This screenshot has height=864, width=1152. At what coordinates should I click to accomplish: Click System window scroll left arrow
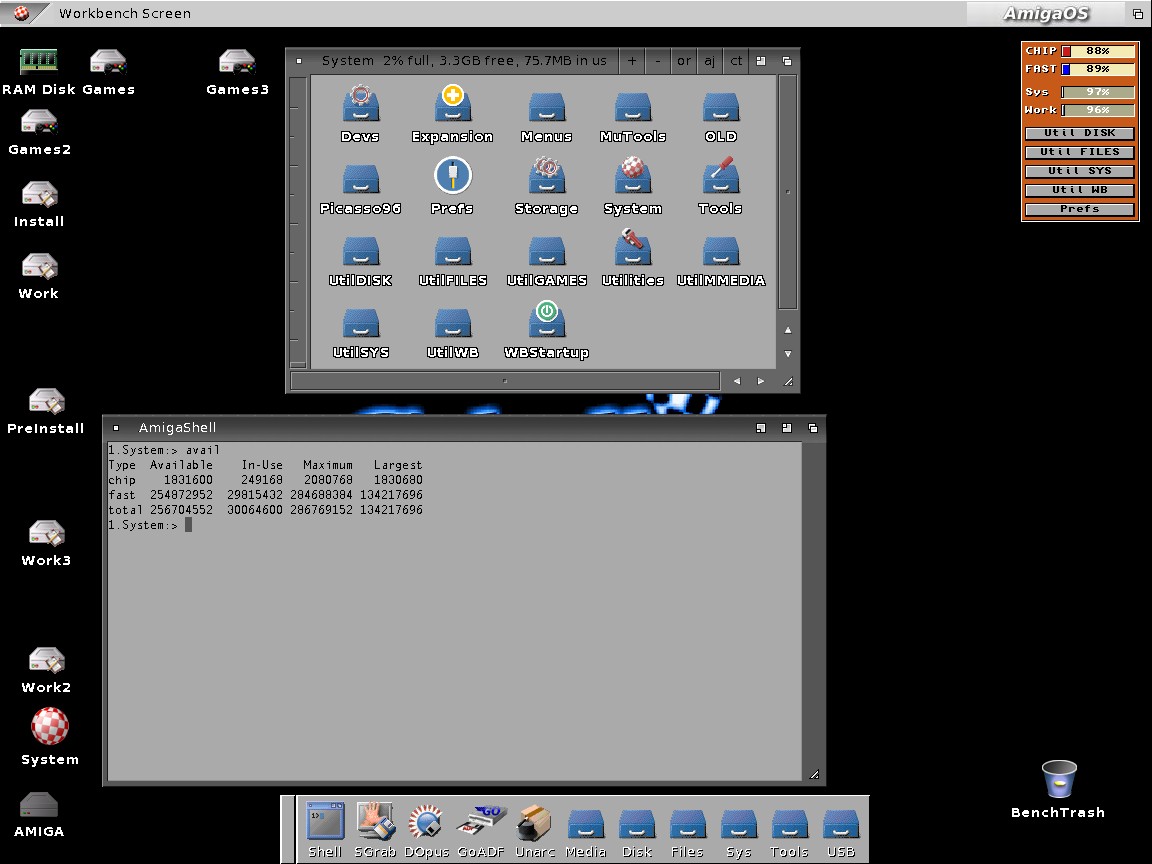[x=737, y=381]
